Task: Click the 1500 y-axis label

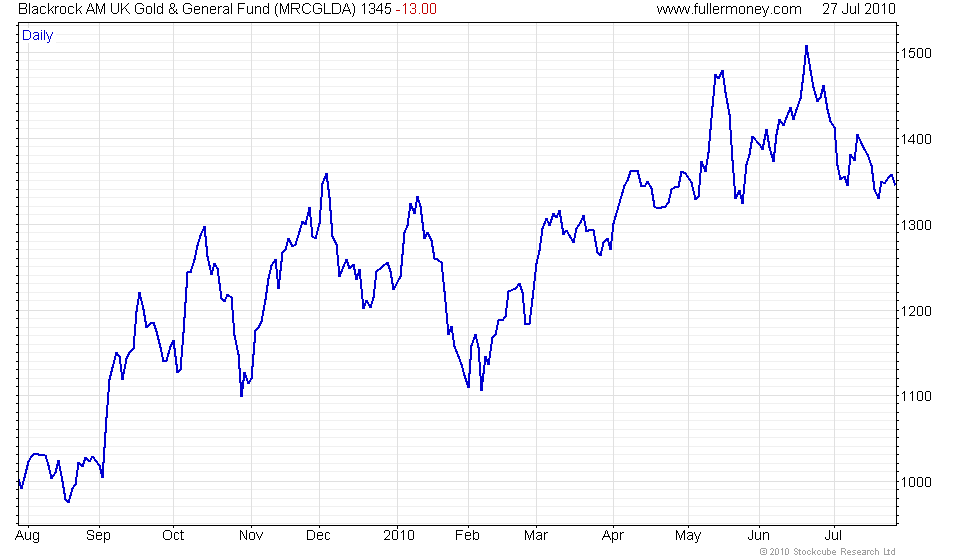Action: 916,53
